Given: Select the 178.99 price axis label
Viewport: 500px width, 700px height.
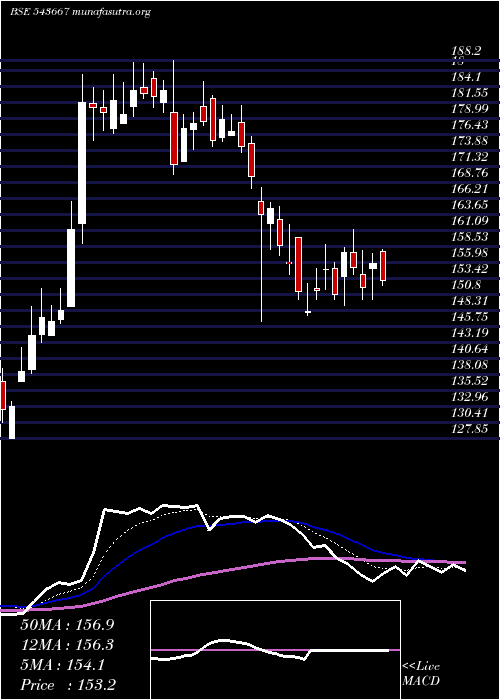Looking at the screenshot, I should coord(469,109).
